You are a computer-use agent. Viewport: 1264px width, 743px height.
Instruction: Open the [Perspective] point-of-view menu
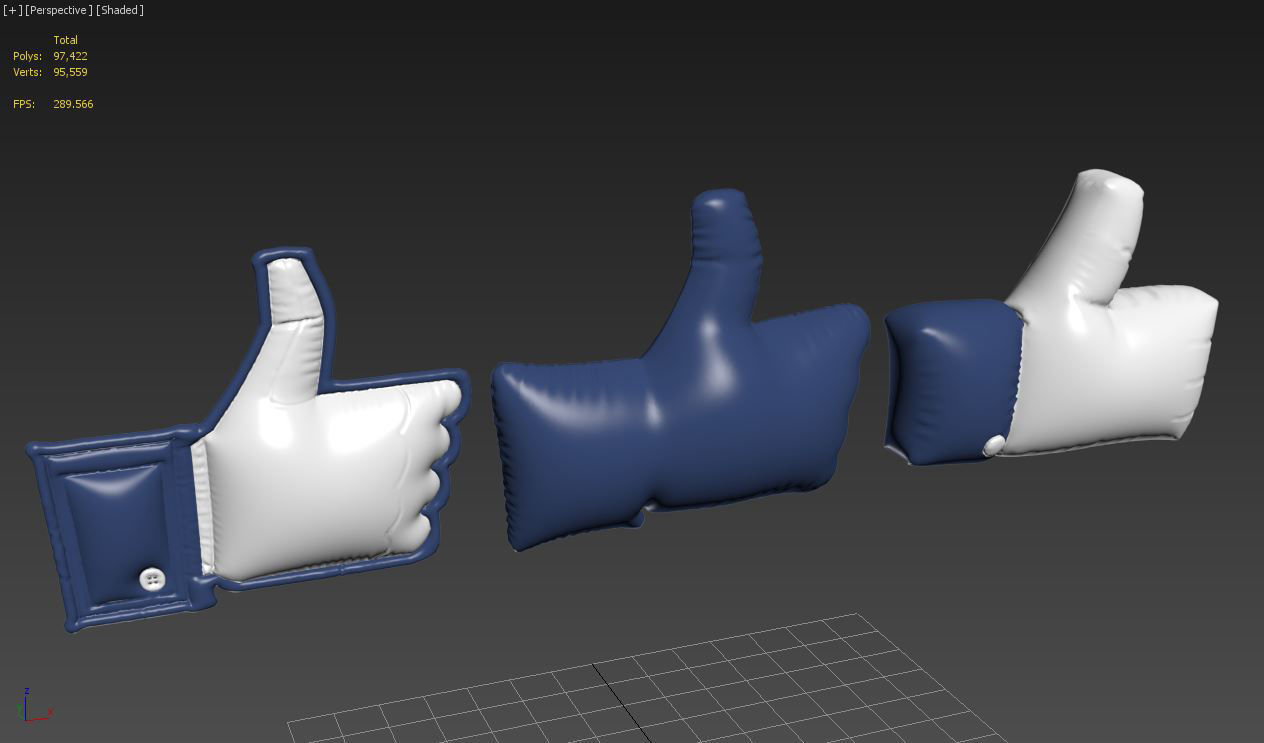coord(59,10)
